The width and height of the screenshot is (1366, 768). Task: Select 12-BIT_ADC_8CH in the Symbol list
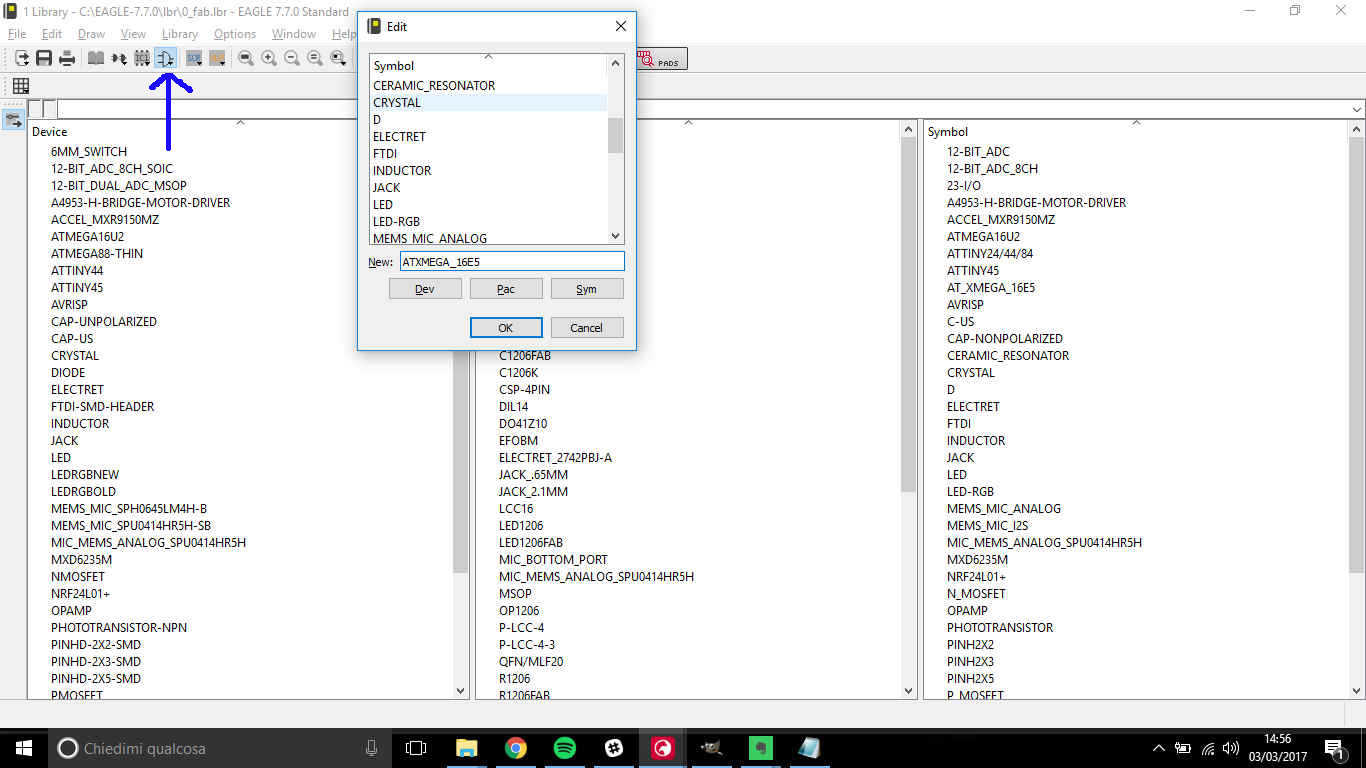pyautogui.click(x=992, y=169)
